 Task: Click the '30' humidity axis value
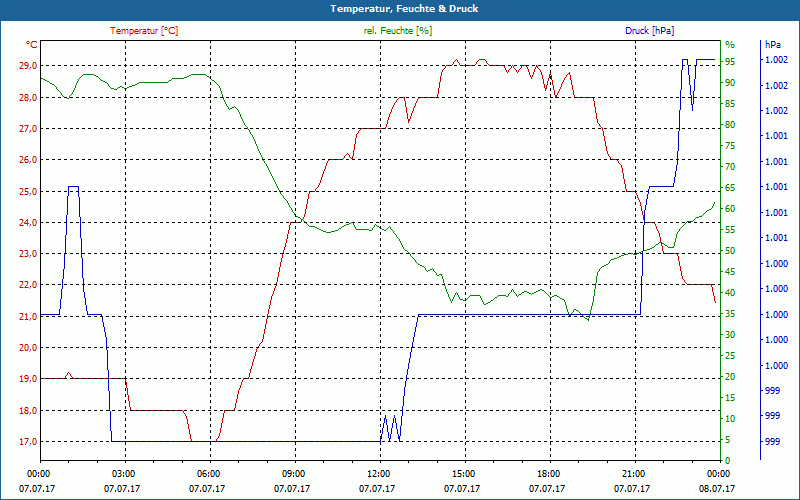(730, 335)
